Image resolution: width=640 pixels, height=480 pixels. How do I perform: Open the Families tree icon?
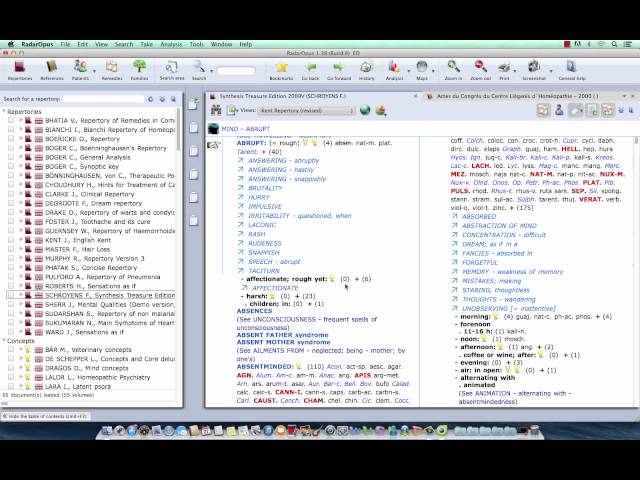(139, 67)
